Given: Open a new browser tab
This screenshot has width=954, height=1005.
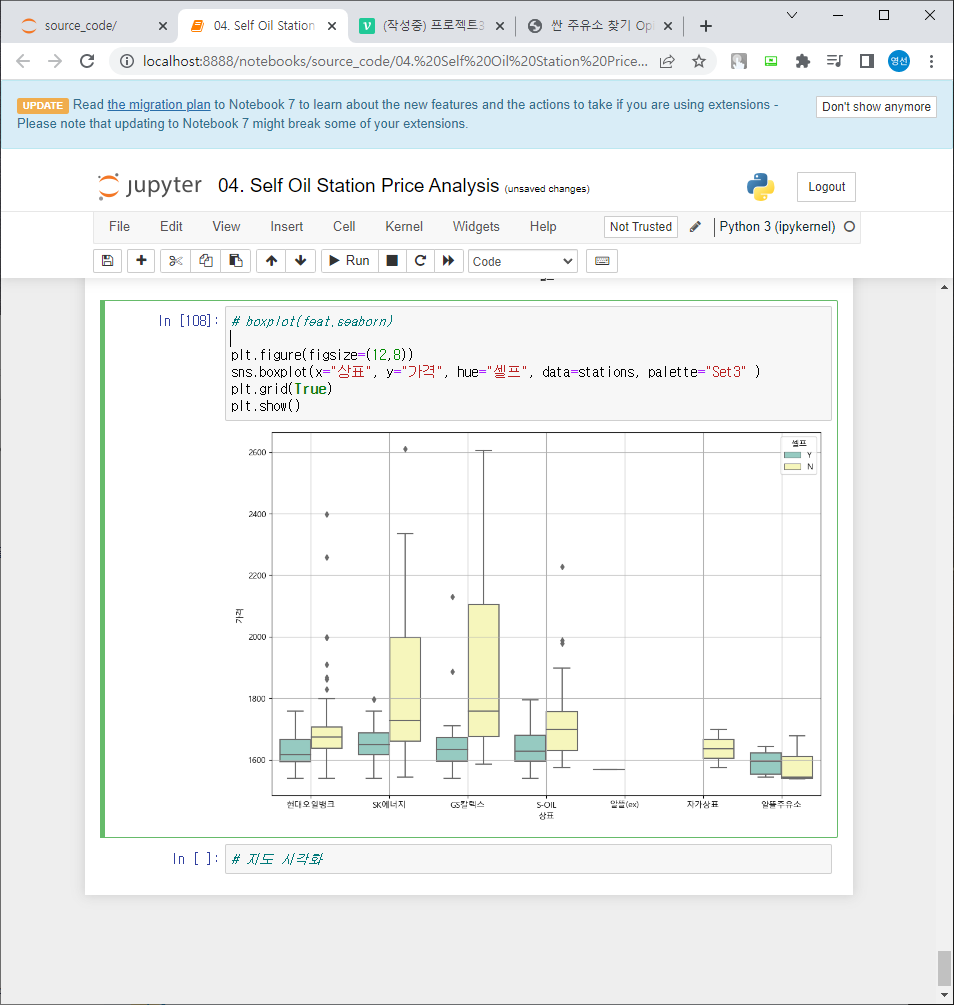Looking at the screenshot, I should pyautogui.click(x=706, y=26).
